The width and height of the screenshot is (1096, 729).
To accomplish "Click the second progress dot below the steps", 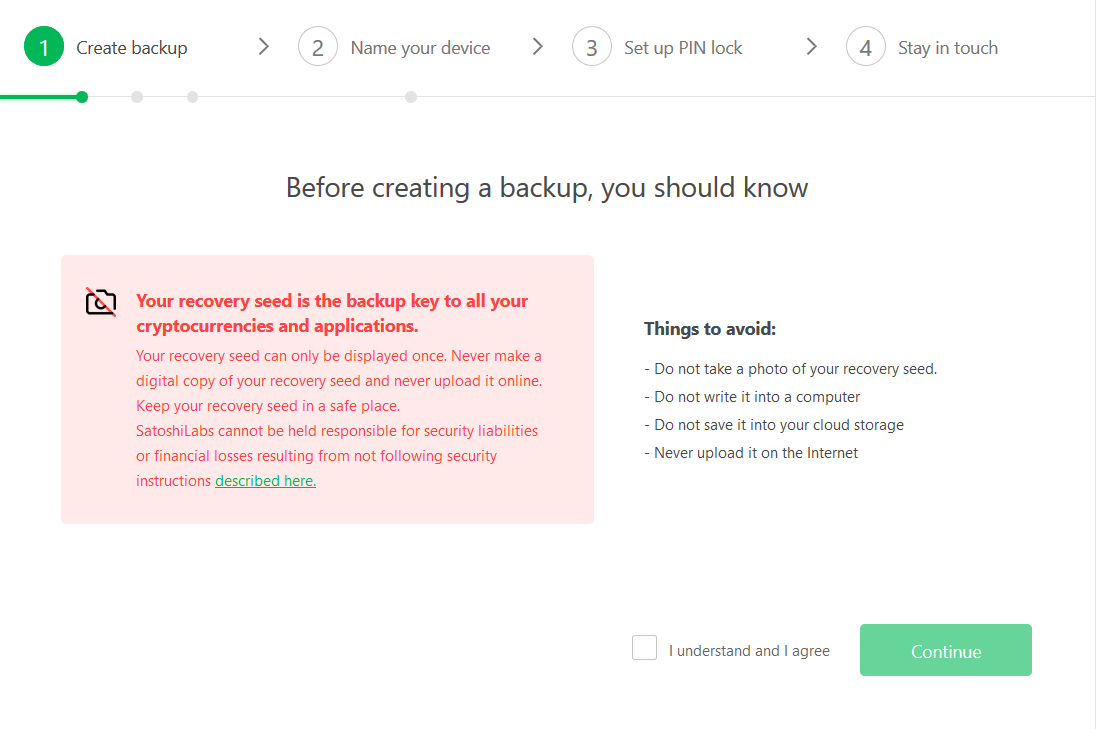I will pos(137,97).
